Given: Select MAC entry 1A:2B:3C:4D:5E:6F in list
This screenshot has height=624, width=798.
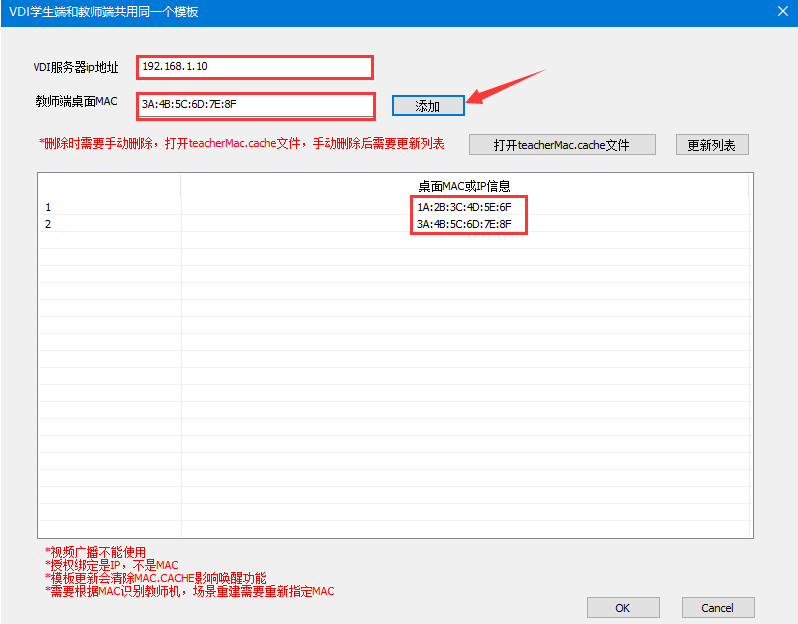Looking at the screenshot, I should 464,207.
